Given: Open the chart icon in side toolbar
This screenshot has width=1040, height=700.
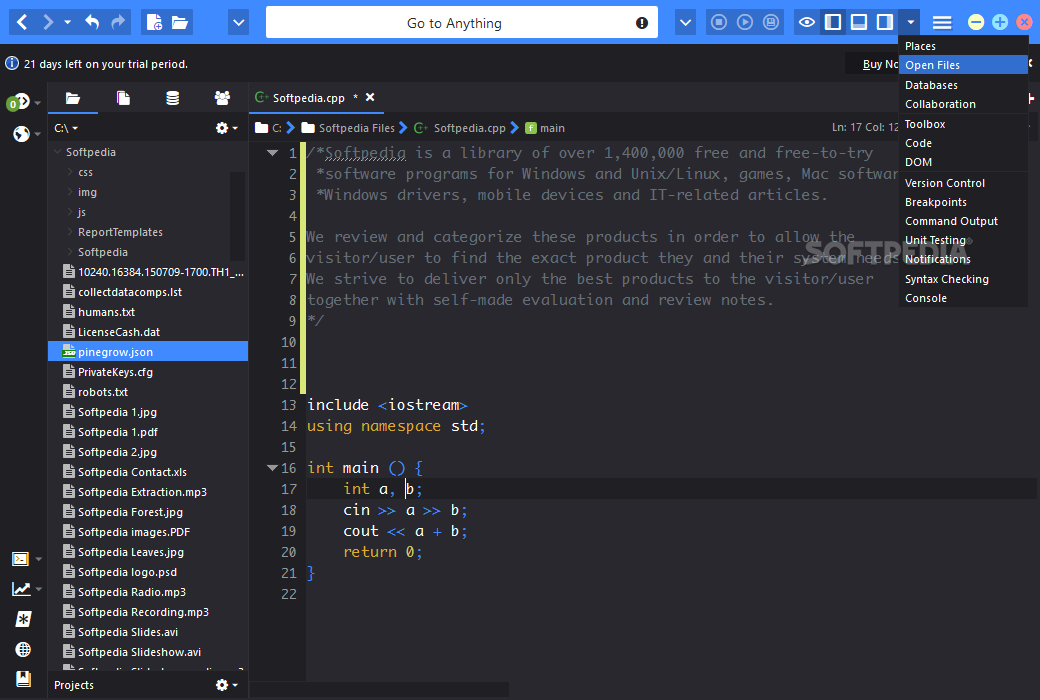Looking at the screenshot, I should 21,589.
